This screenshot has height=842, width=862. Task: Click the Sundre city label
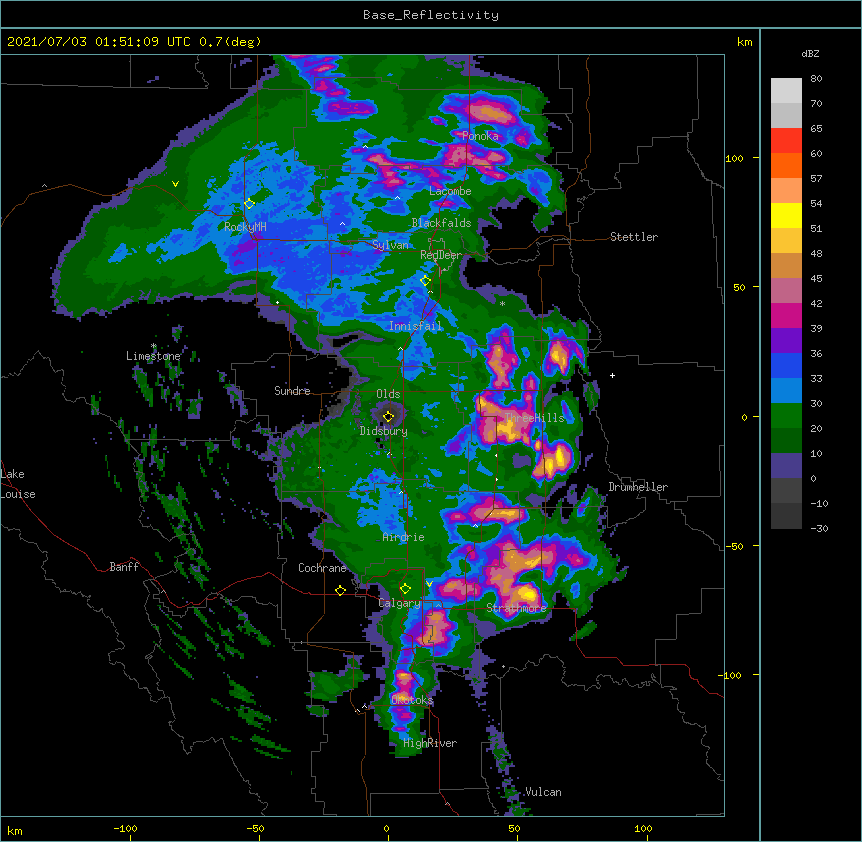coord(292,391)
